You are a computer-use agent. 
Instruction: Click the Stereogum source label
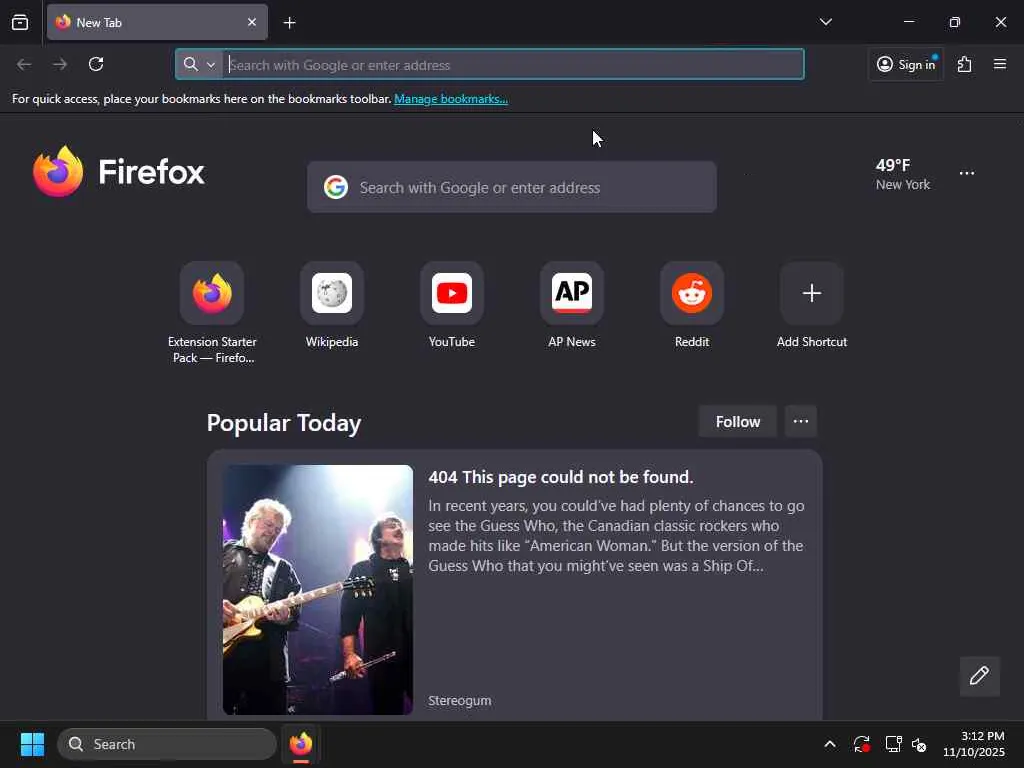(460, 700)
